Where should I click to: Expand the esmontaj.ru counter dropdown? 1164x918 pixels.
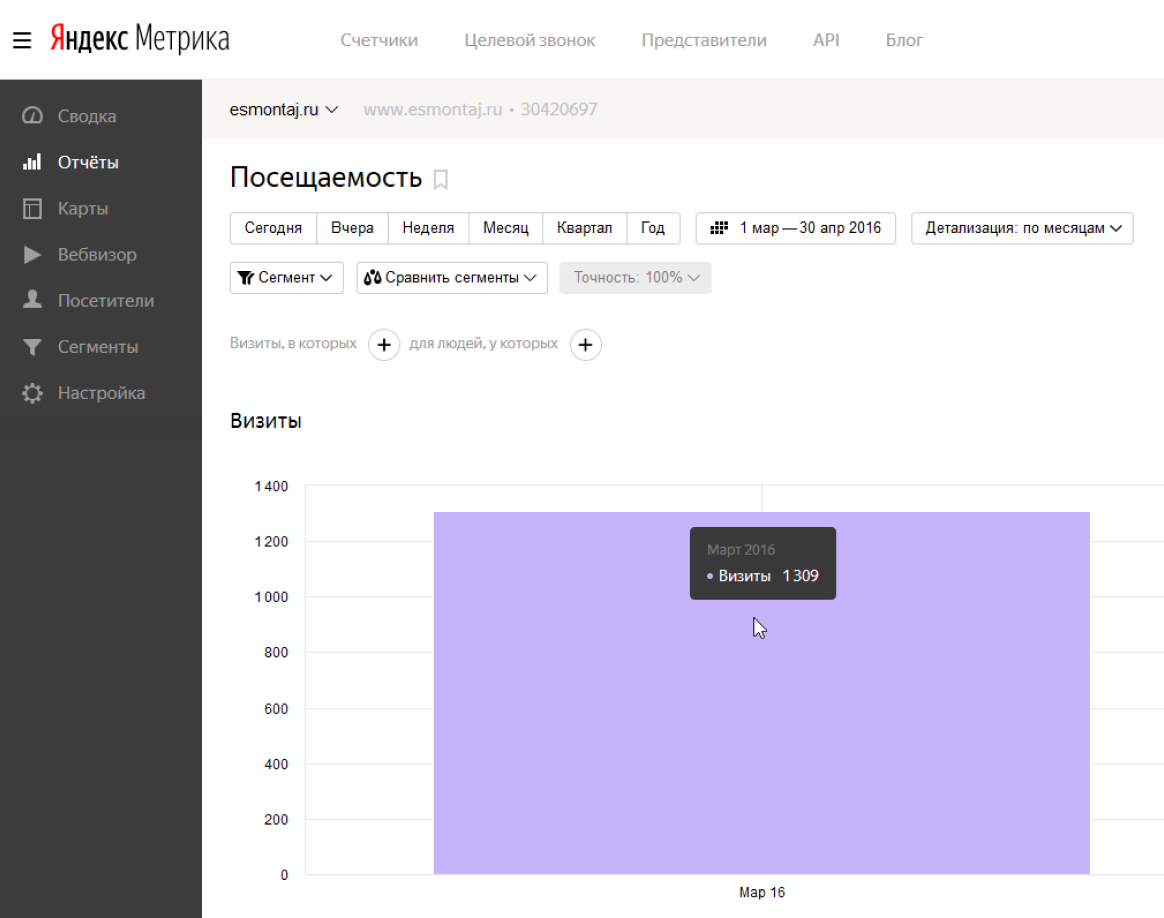click(284, 109)
